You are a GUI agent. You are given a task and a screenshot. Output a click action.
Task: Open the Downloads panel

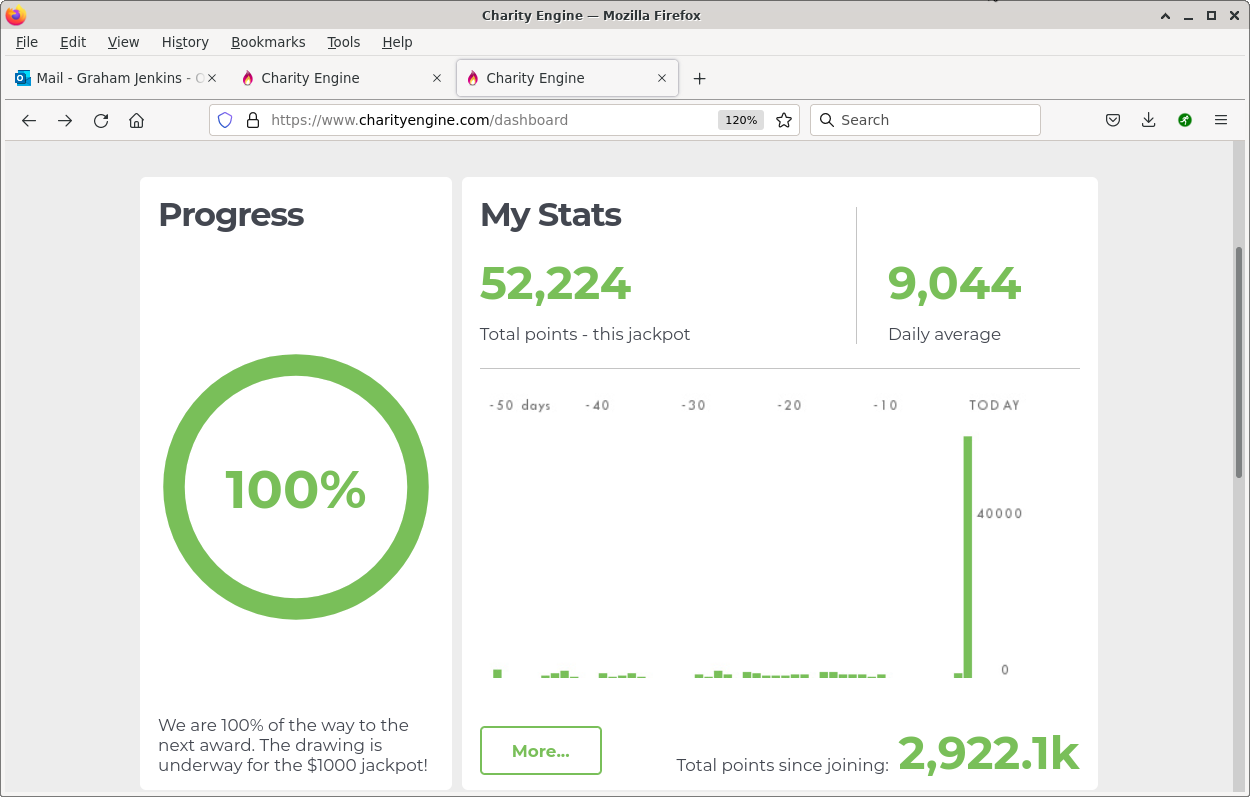point(1149,120)
